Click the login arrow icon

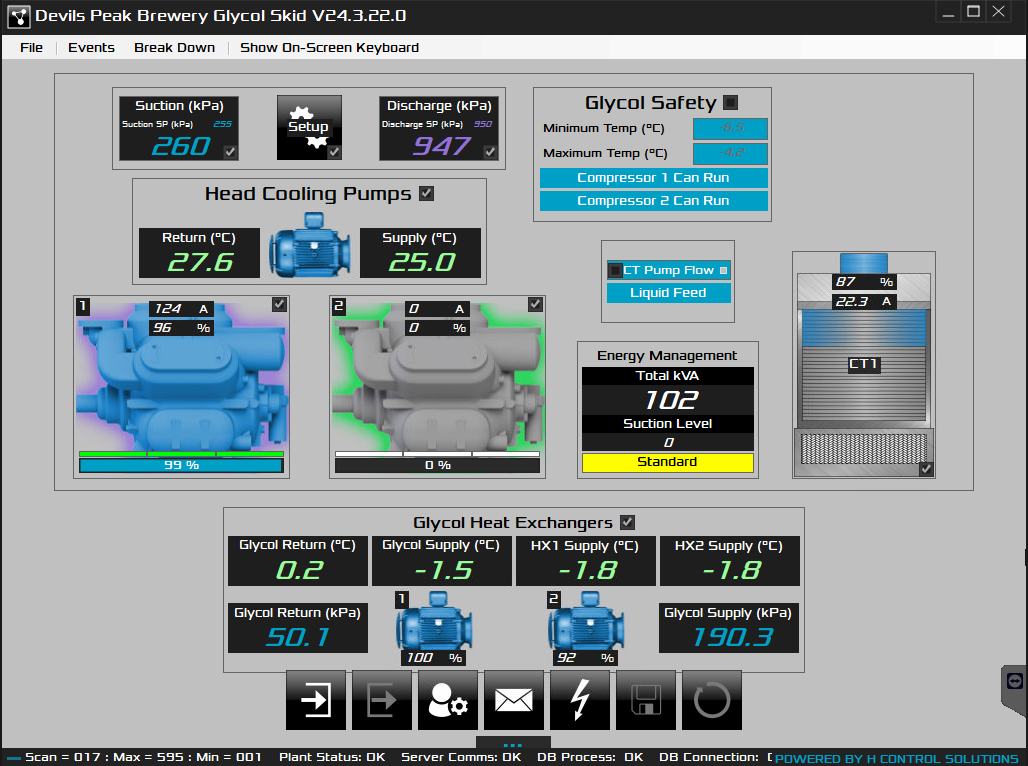315,700
